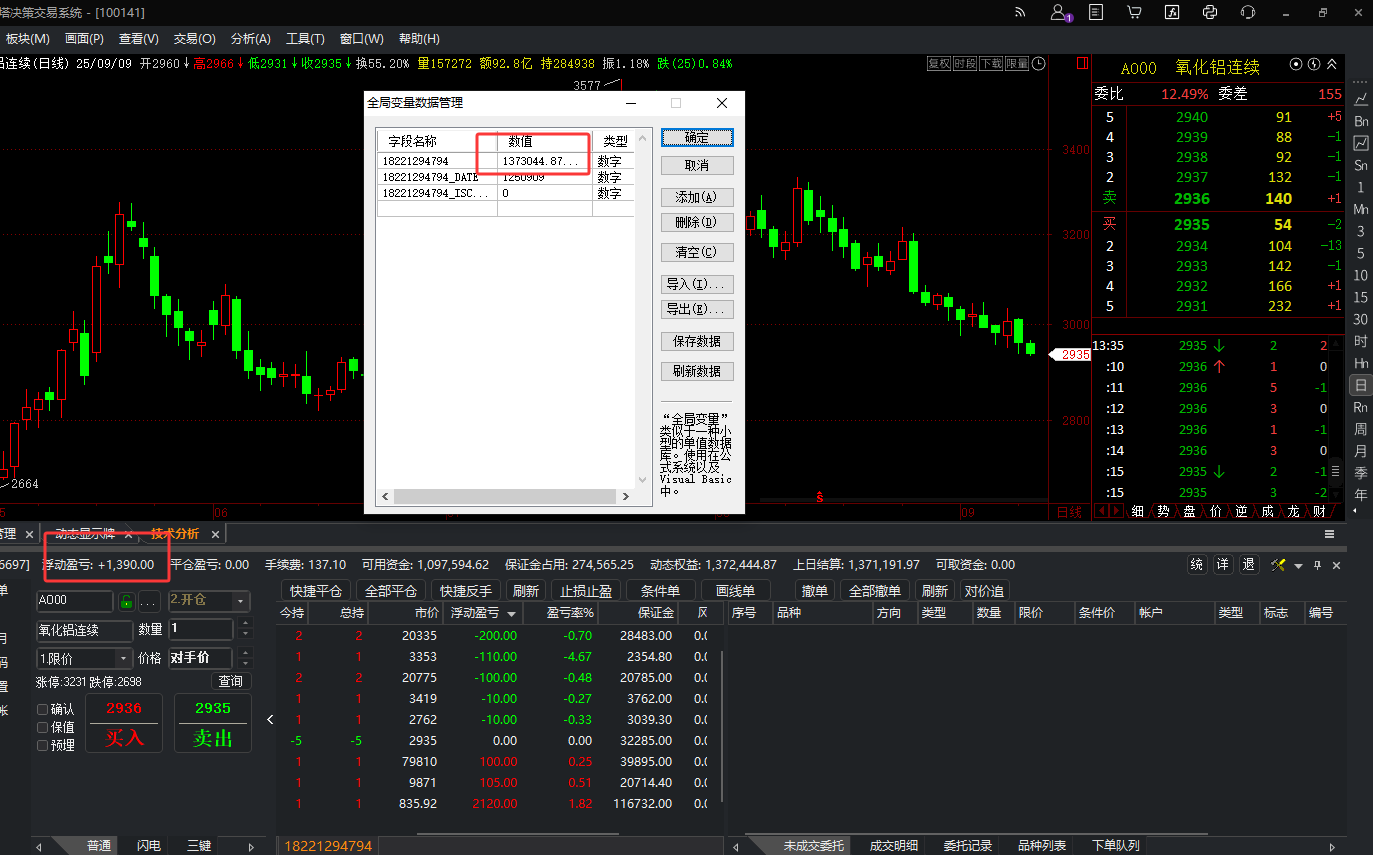Toggle the 时段 chart option
The height and width of the screenshot is (855, 1373).
click(965, 63)
